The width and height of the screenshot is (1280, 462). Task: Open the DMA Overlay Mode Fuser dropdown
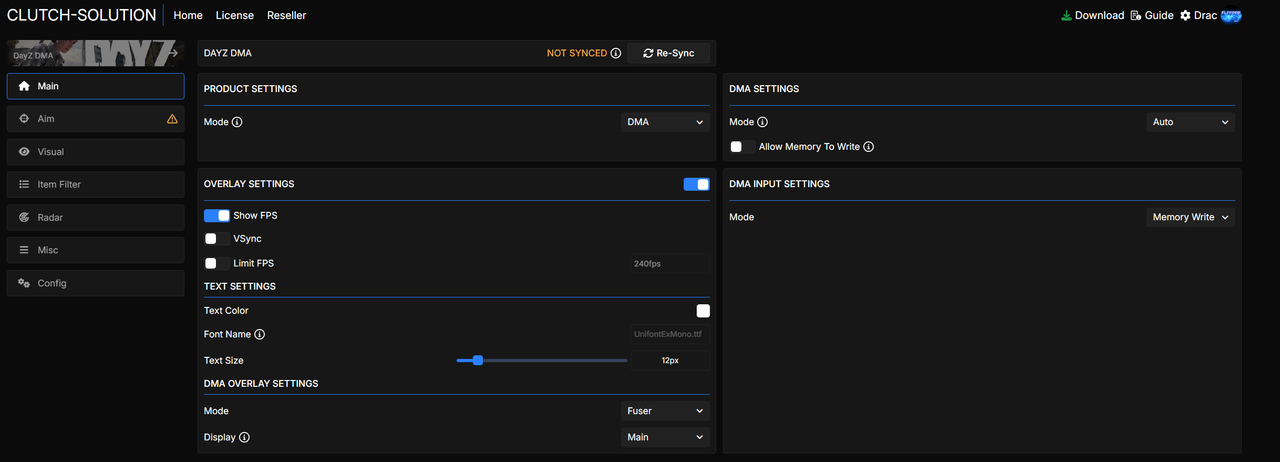tap(665, 411)
